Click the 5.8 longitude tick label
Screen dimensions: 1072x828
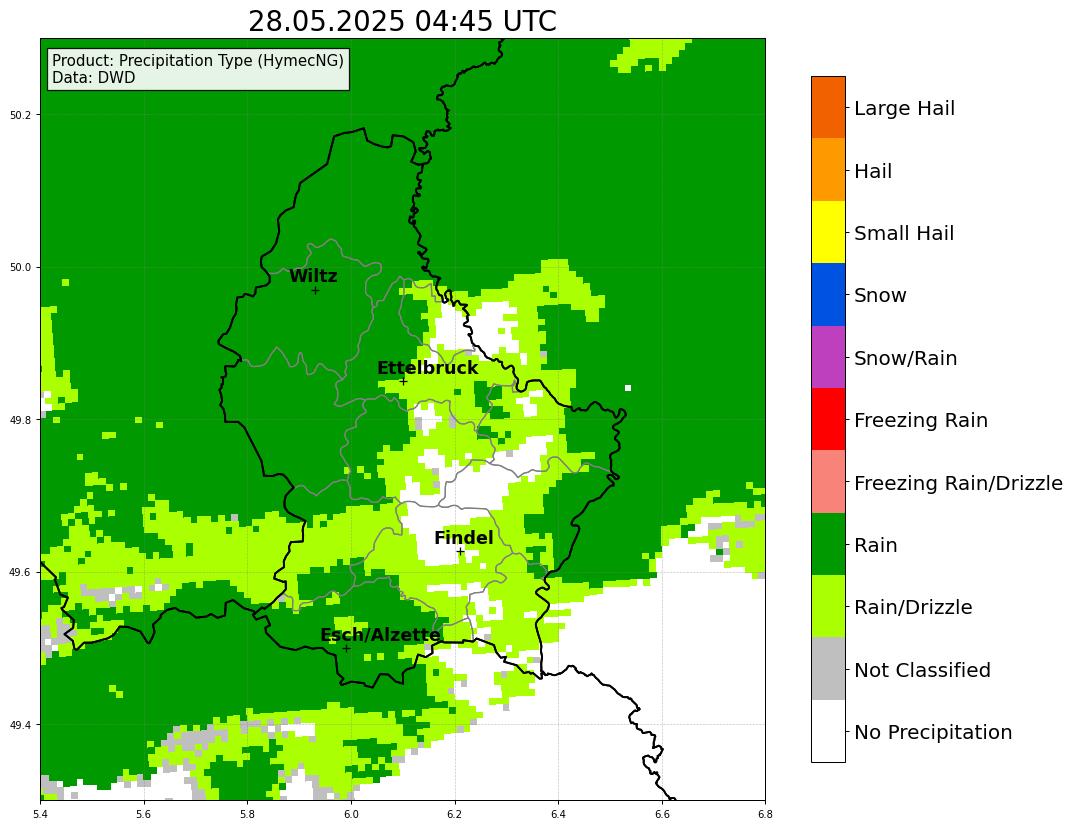pos(247,814)
